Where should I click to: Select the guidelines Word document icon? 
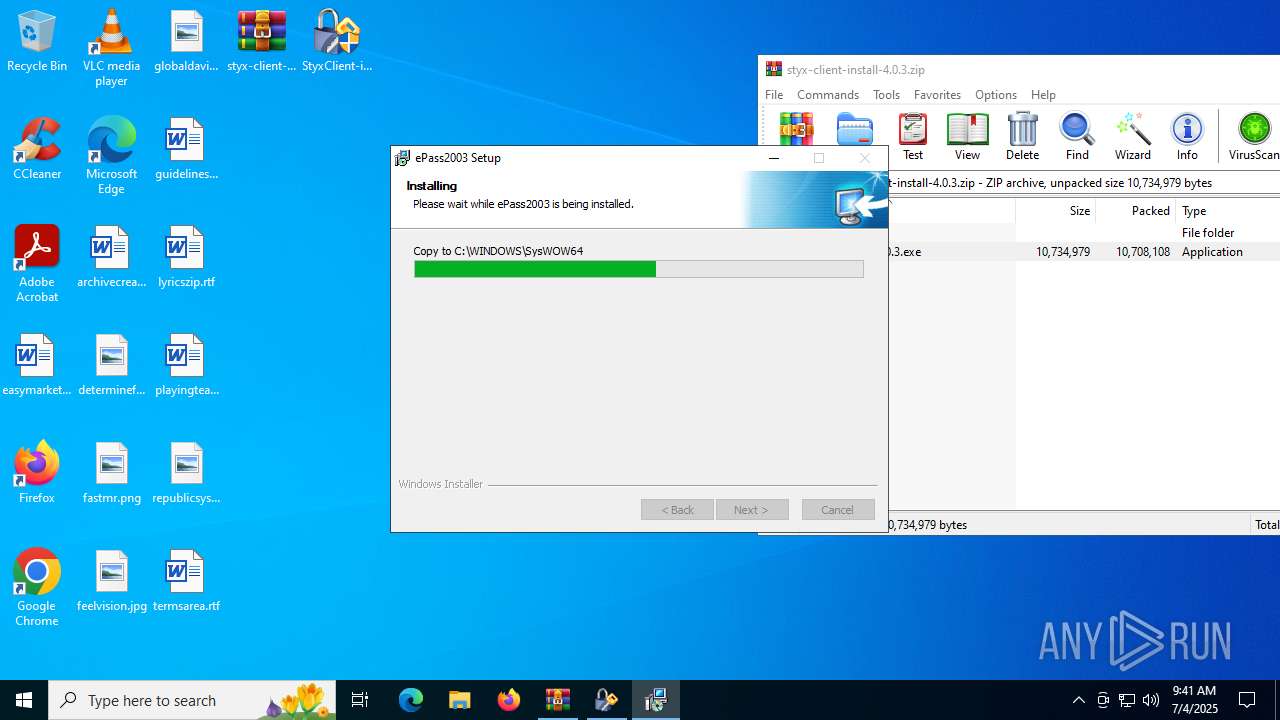pos(186,150)
